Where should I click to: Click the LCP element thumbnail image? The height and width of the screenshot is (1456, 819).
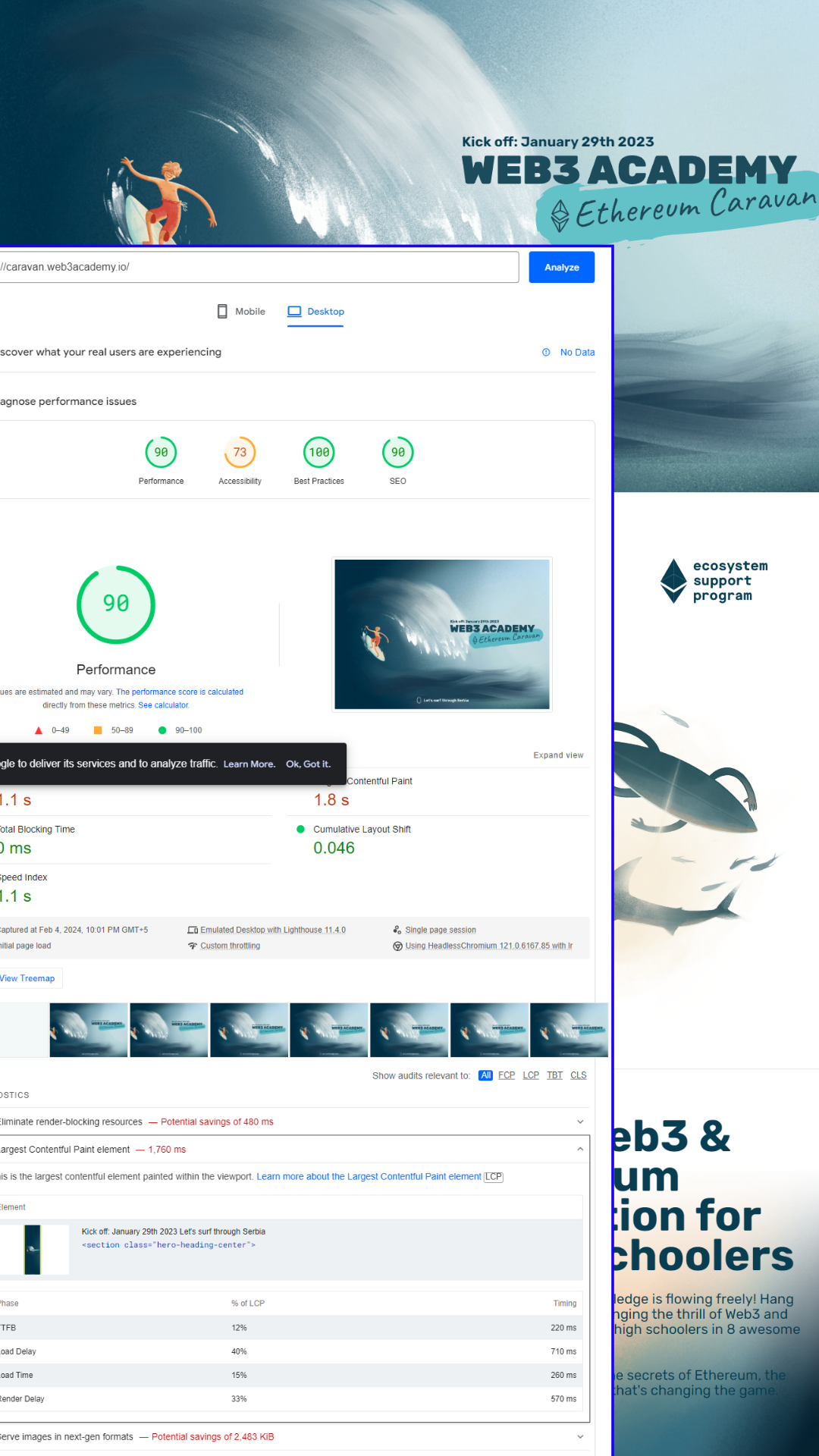pyautogui.click(x=33, y=1250)
